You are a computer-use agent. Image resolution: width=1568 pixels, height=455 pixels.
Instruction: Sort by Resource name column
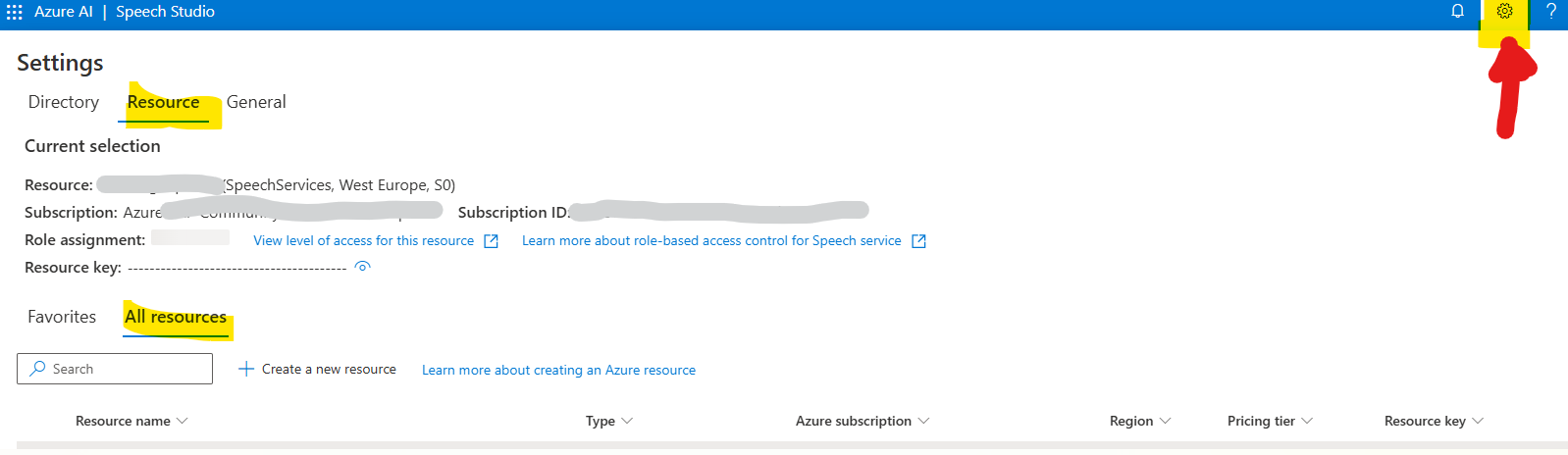point(131,421)
